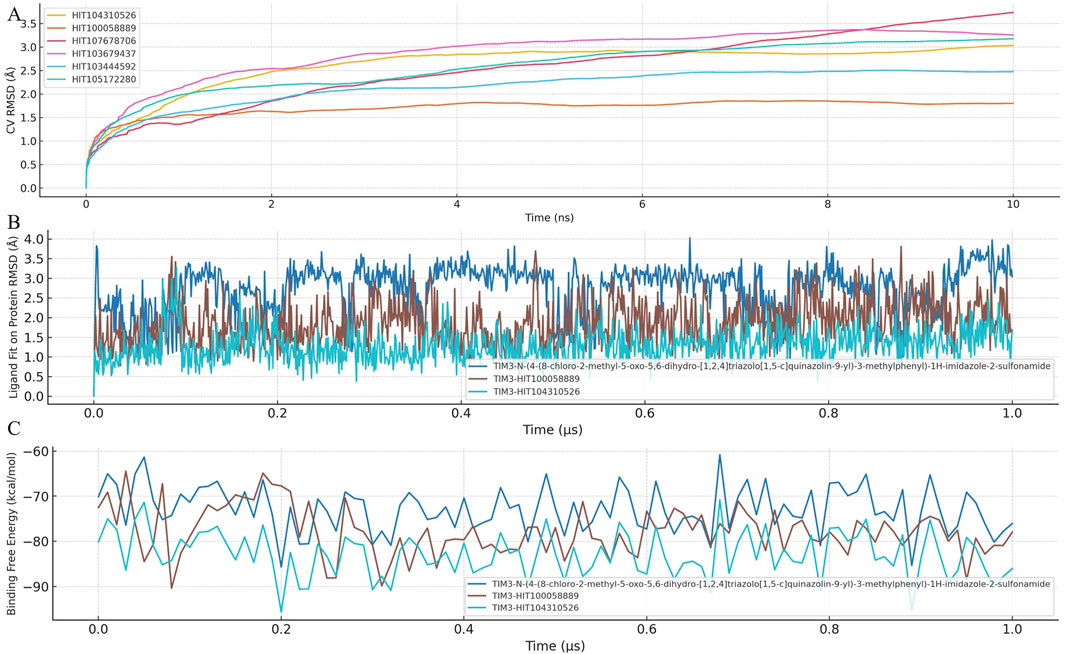Click the 6 tick on panel A time axis
Screen dimensions: 1065x654
click(642, 204)
